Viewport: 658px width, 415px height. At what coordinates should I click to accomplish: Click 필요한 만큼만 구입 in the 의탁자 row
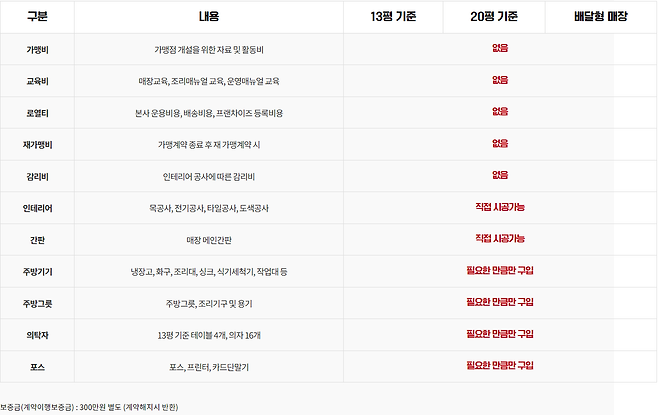500,333
